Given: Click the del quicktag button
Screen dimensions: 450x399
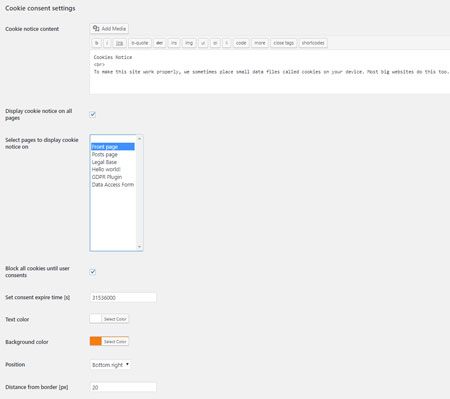Looking at the screenshot, I should click(x=160, y=43).
